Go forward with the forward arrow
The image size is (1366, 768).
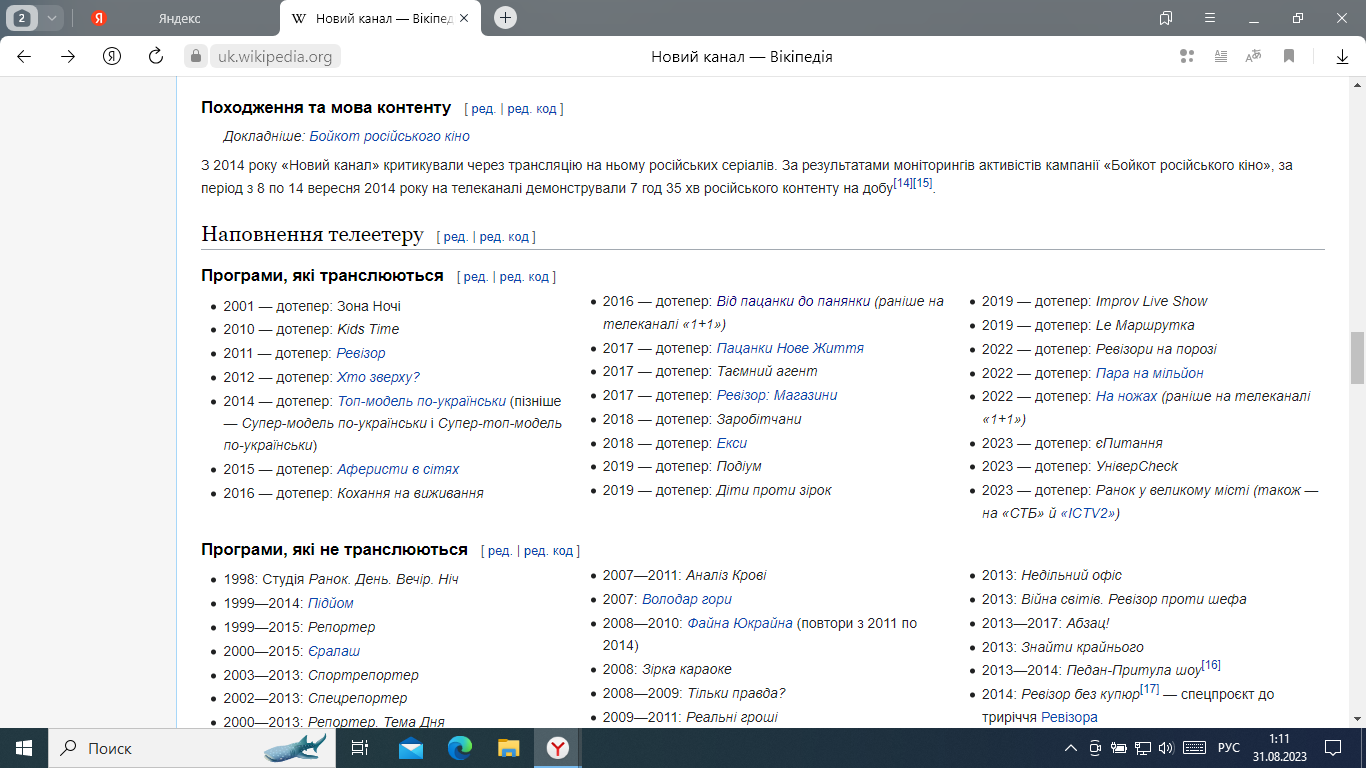click(68, 56)
